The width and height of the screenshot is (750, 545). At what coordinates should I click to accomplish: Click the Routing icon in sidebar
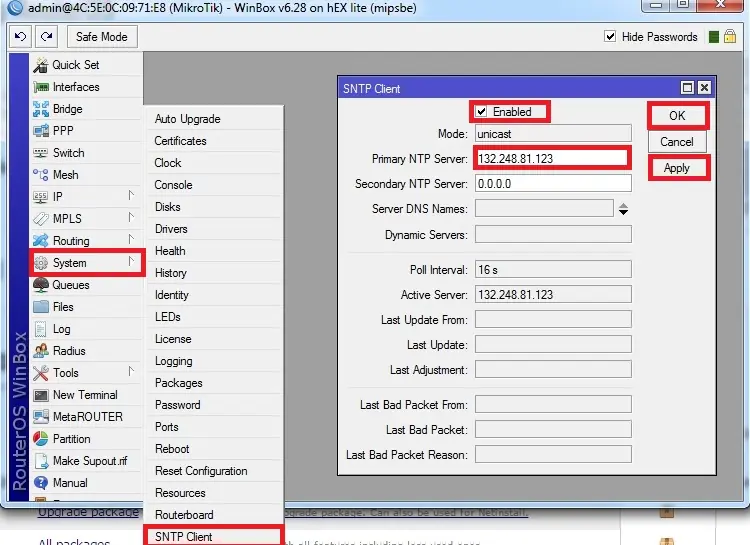(41, 241)
